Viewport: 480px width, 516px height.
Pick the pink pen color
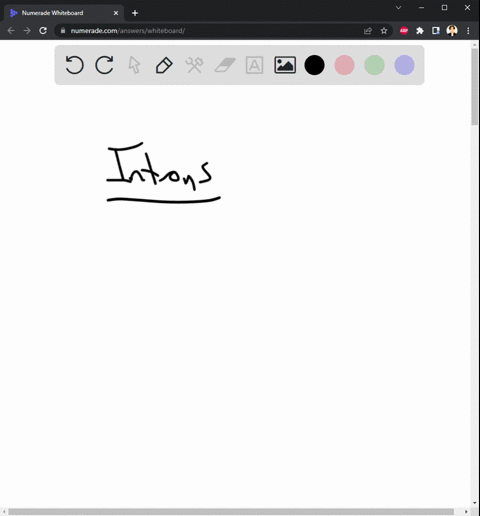344,65
